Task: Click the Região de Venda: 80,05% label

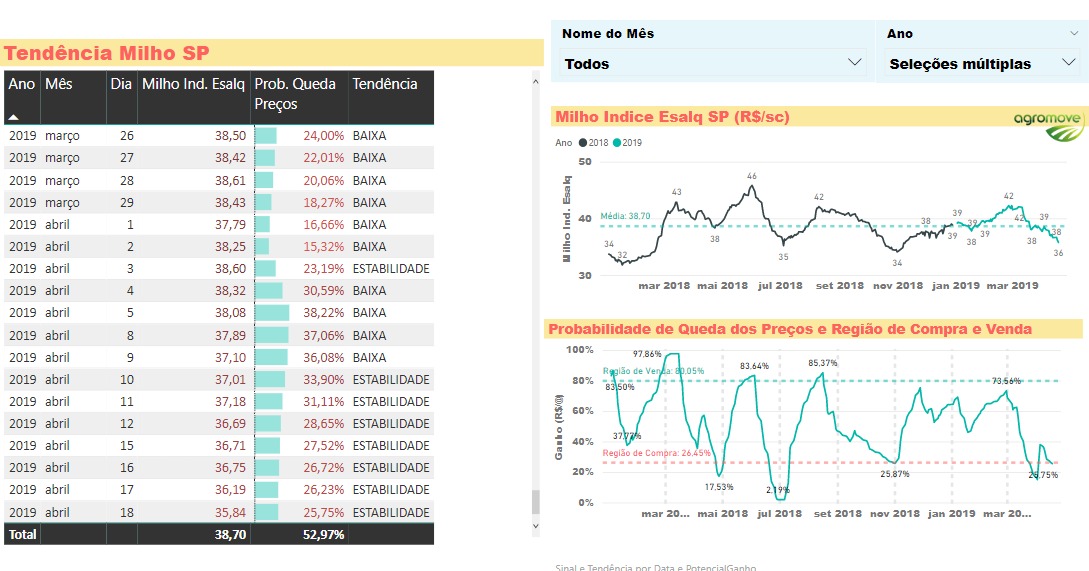Action: tap(653, 371)
